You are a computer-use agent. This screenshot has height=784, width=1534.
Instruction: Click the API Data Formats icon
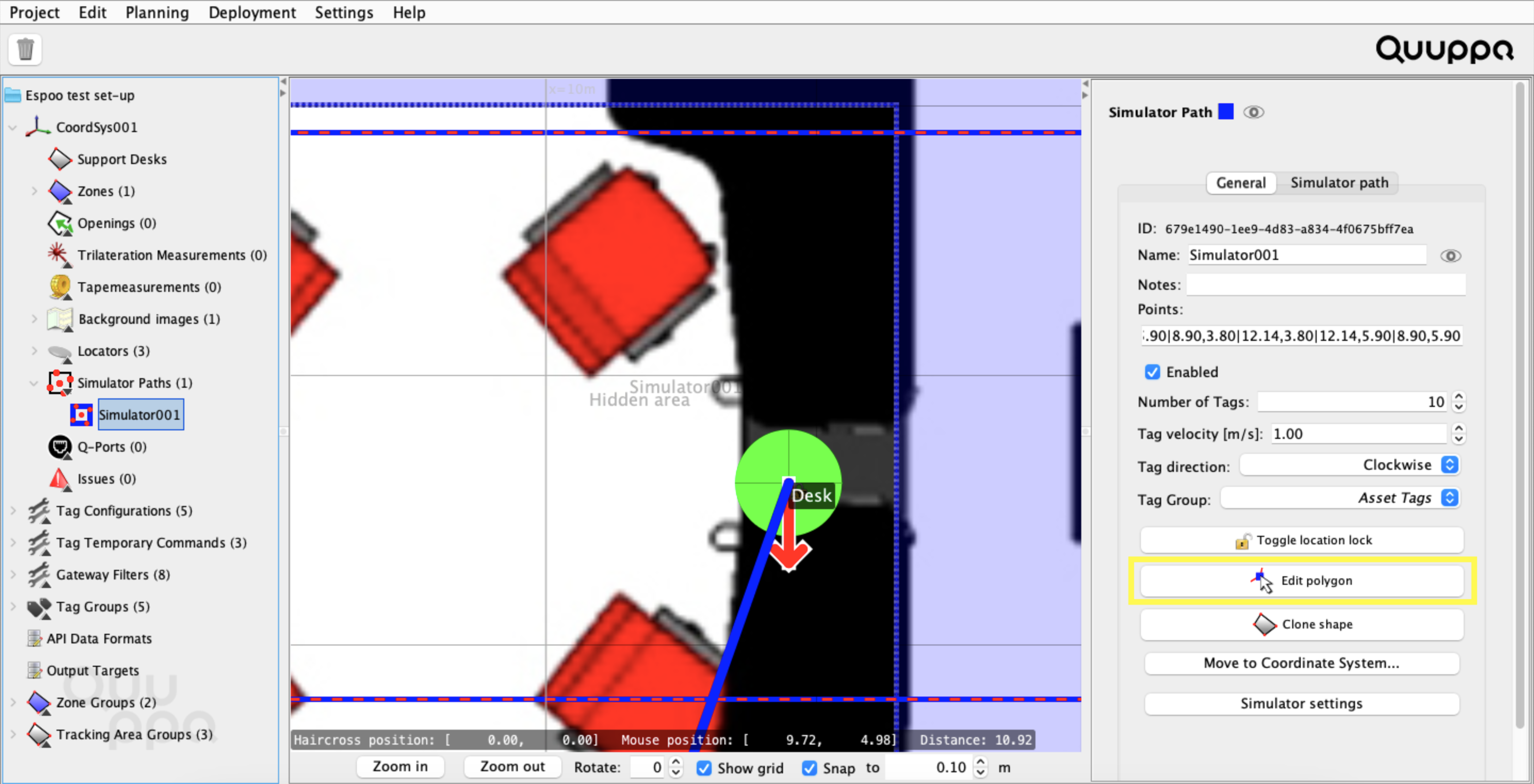tap(35, 639)
